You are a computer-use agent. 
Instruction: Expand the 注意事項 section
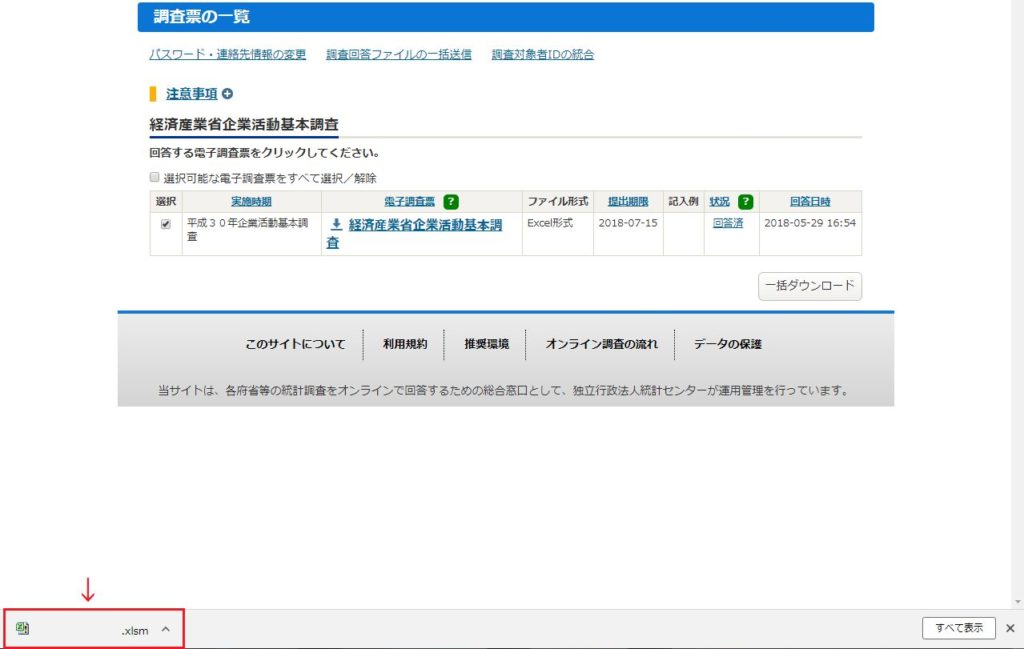[x=191, y=94]
